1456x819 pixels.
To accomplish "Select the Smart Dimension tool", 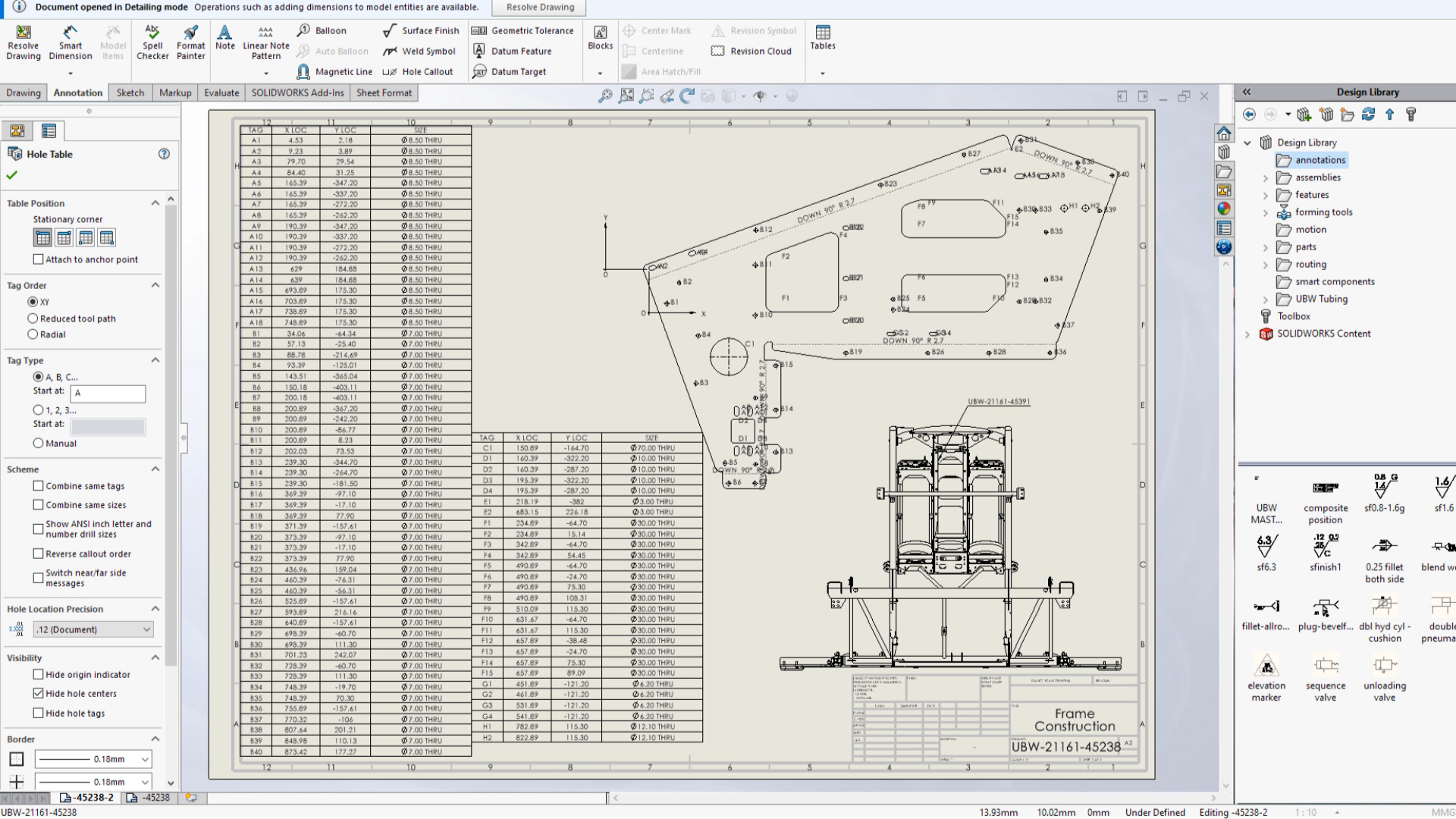I will click(70, 42).
